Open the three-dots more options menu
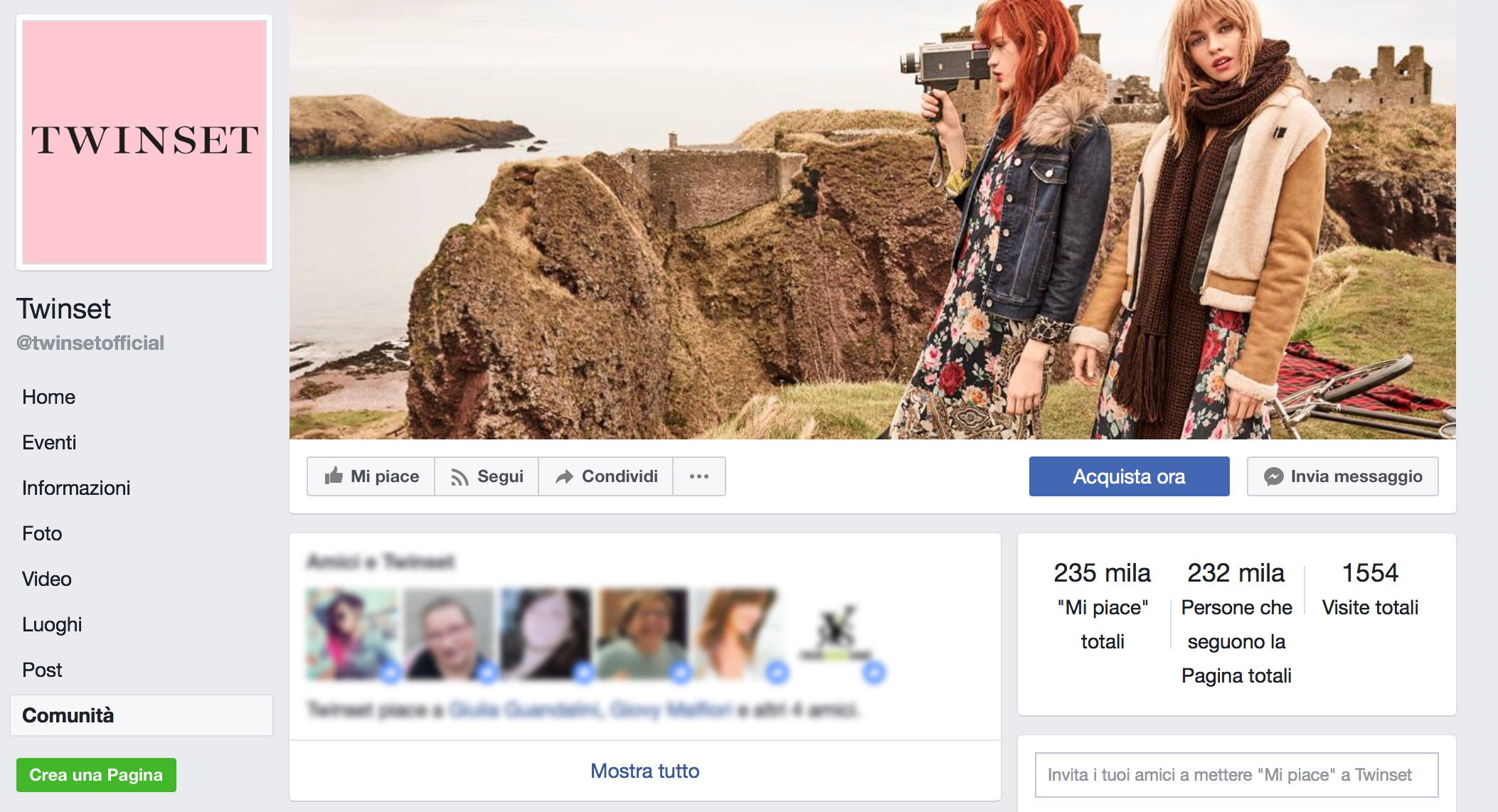 click(x=699, y=476)
